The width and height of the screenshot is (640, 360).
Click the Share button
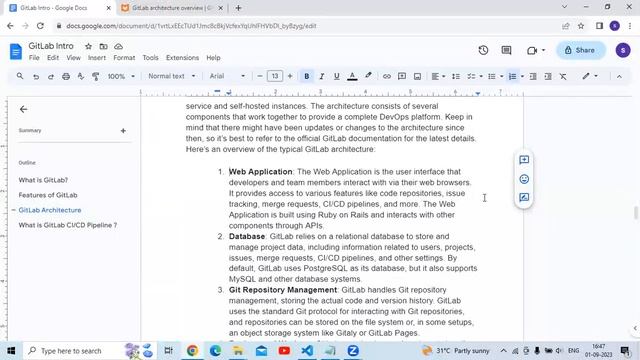pos(580,50)
